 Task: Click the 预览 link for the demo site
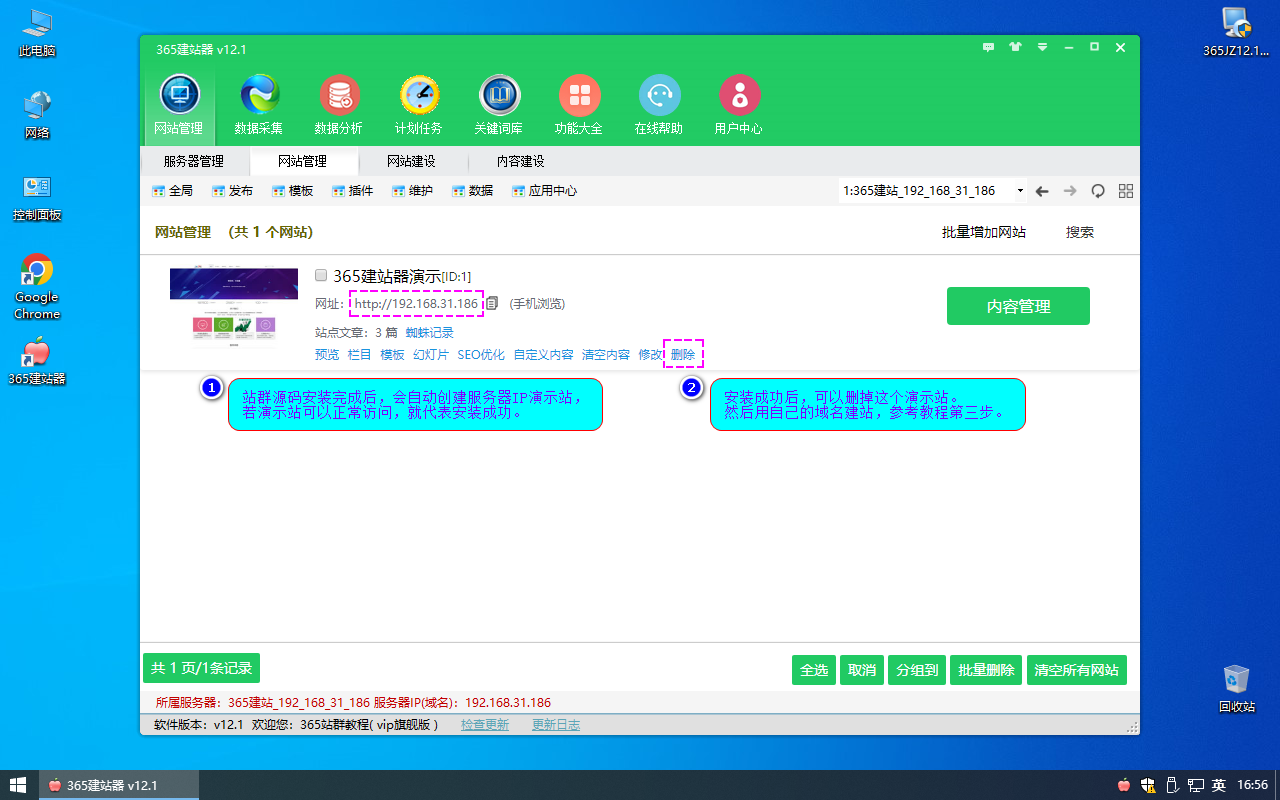coord(327,355)
